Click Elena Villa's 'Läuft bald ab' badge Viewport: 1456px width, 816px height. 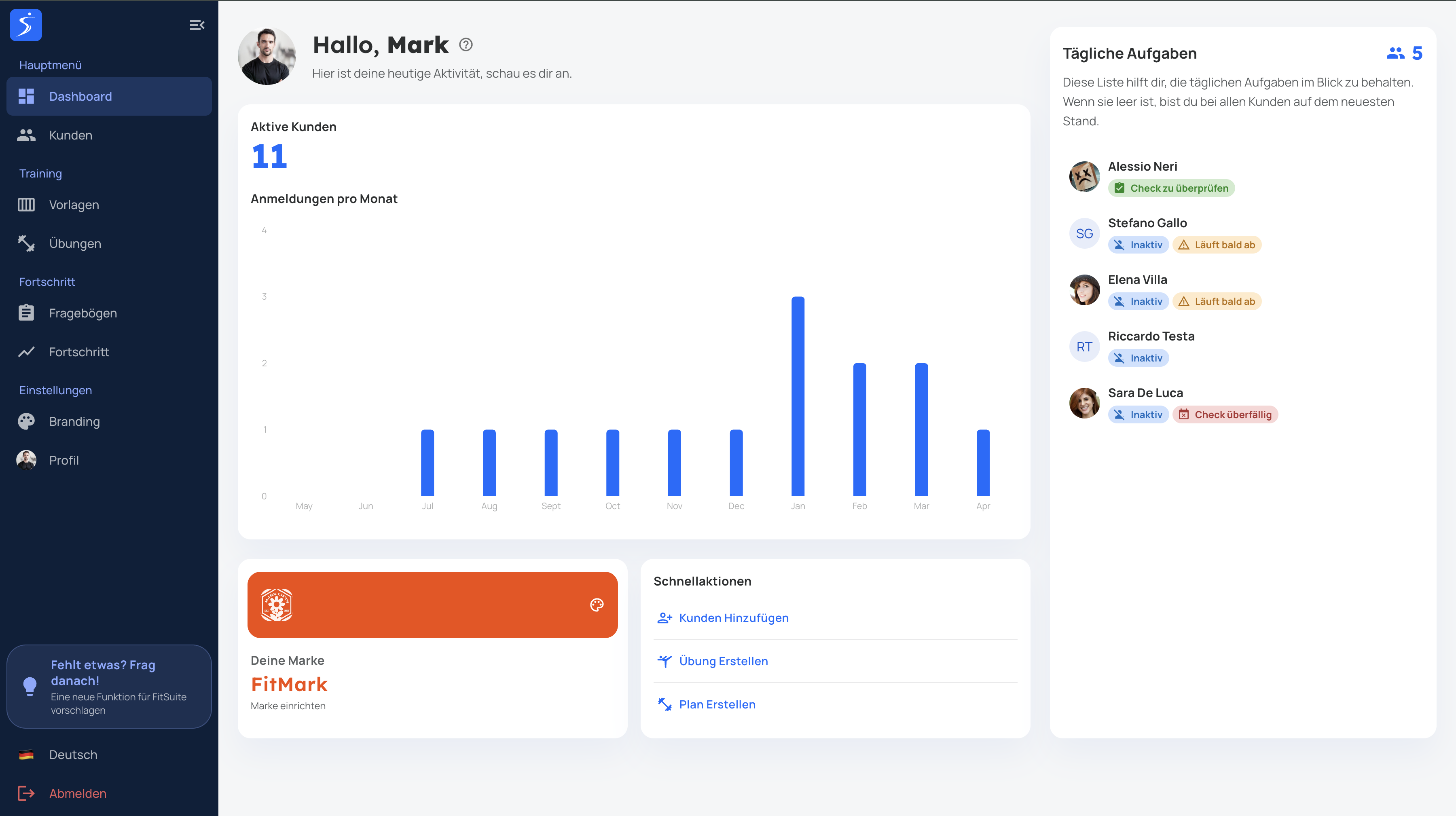1217,301
